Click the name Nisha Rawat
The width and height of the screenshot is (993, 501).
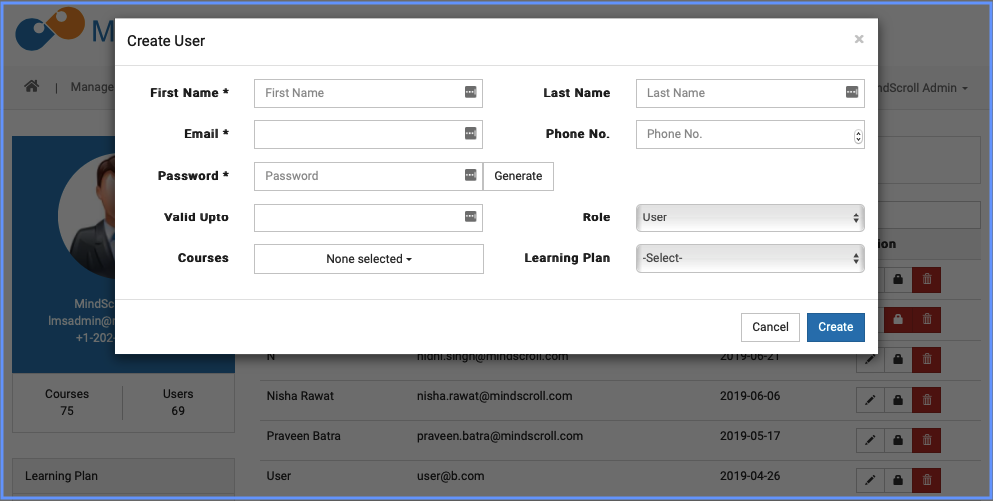click(x=300, y=396)
